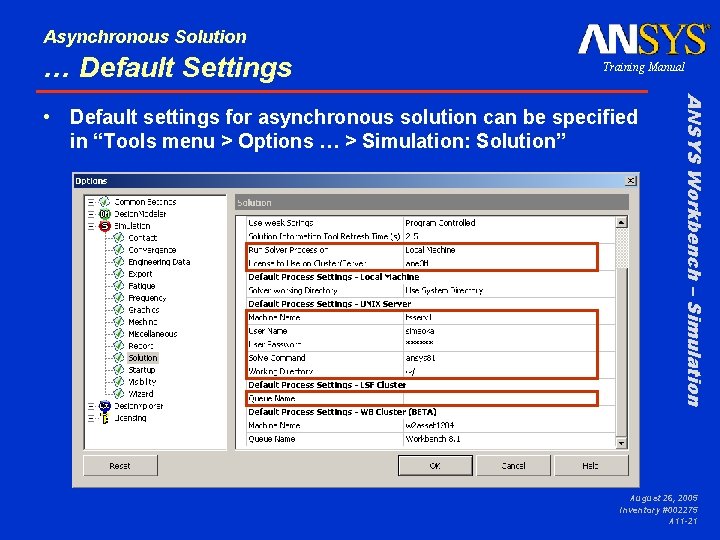Click the Frequency checkmark icon

(x=118, y=298)
